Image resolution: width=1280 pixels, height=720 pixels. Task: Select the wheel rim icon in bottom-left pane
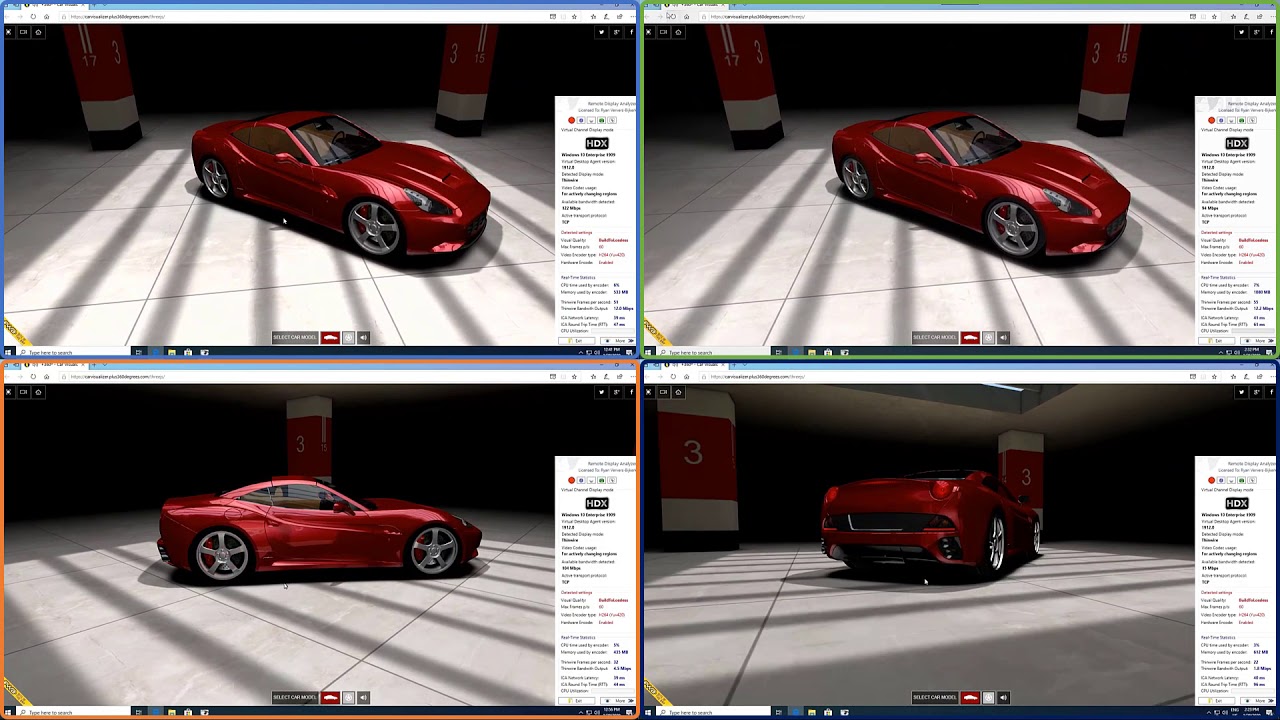point(348,697)
